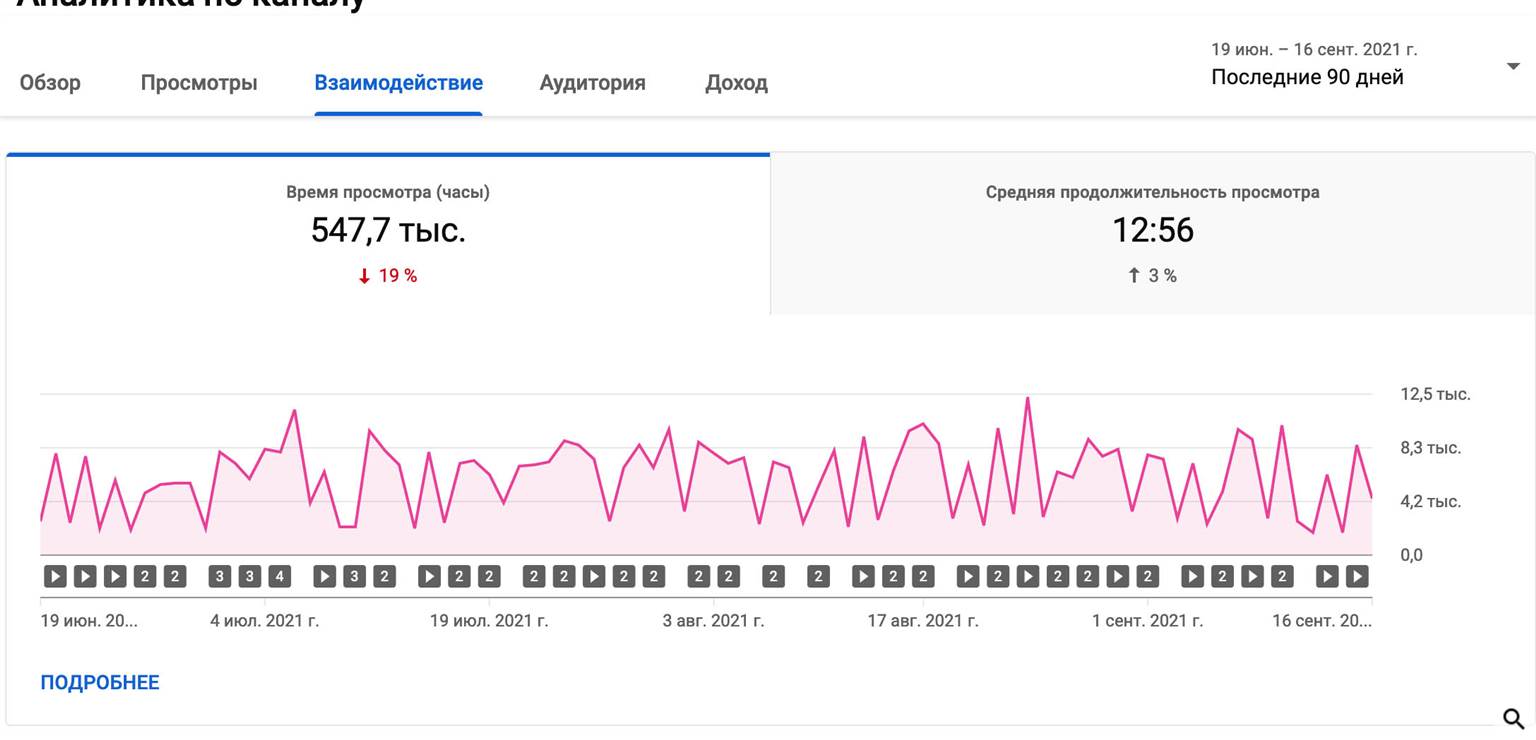Select the Средняя продолжительность просмотра card
Screen dimensions: 1536x740
tap(1152, 235)
